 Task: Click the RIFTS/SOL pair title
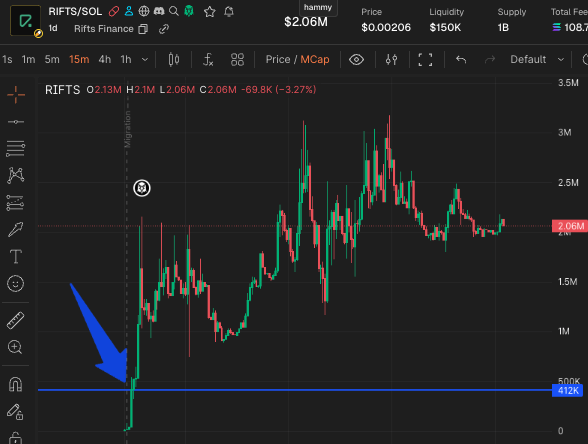coord(75,12)
